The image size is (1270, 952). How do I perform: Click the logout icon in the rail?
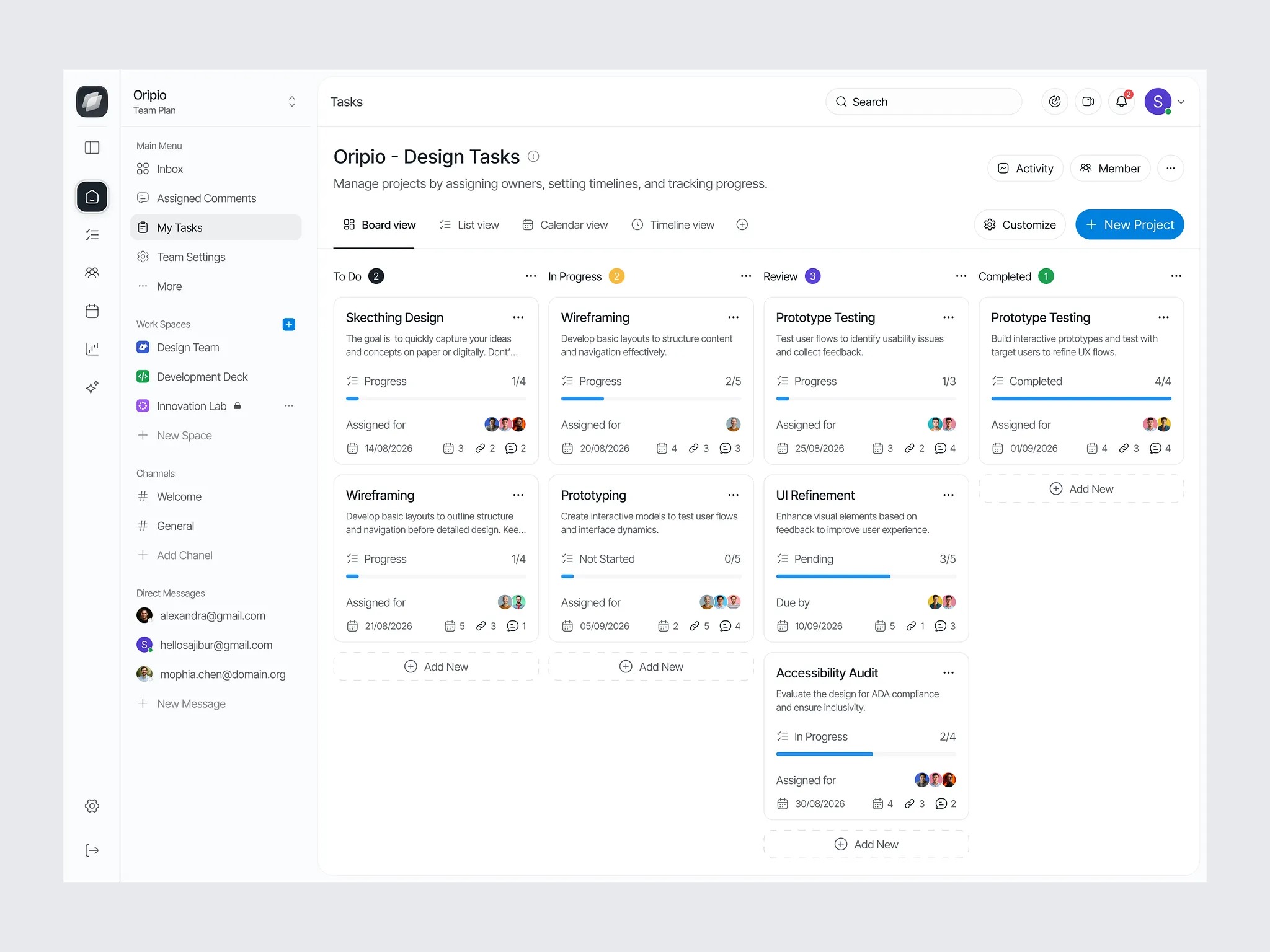tap(92, 850)
